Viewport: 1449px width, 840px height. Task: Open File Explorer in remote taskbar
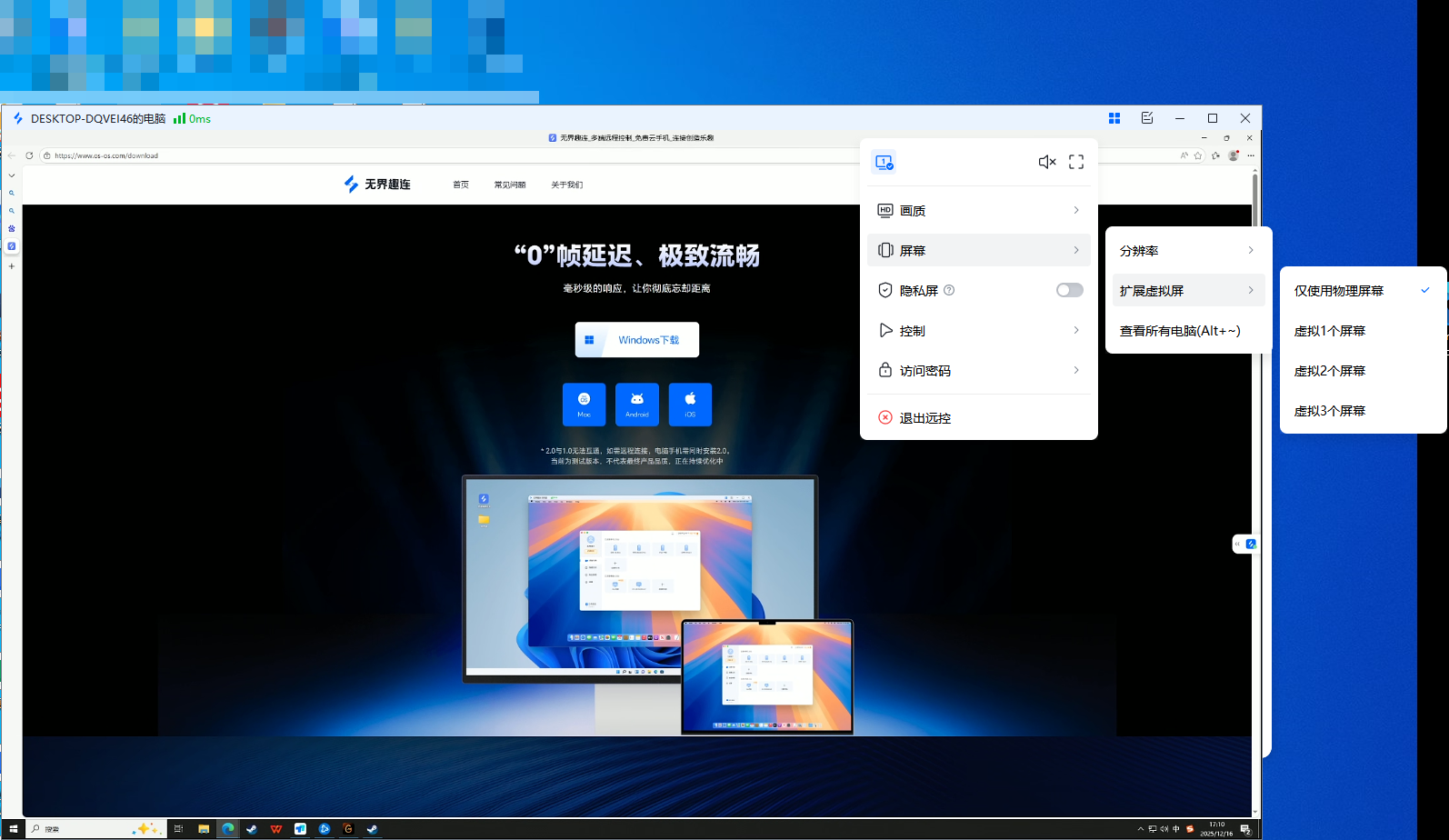coord(204,829)
